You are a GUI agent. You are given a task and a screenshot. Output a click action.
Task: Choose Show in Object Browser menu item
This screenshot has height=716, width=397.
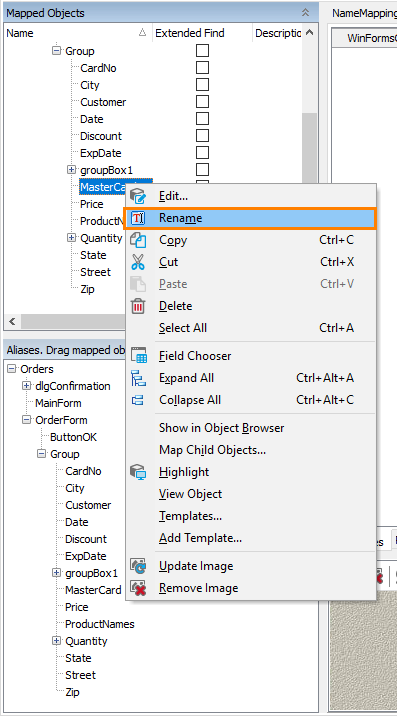pyautogui.click(x=222, y=428)
